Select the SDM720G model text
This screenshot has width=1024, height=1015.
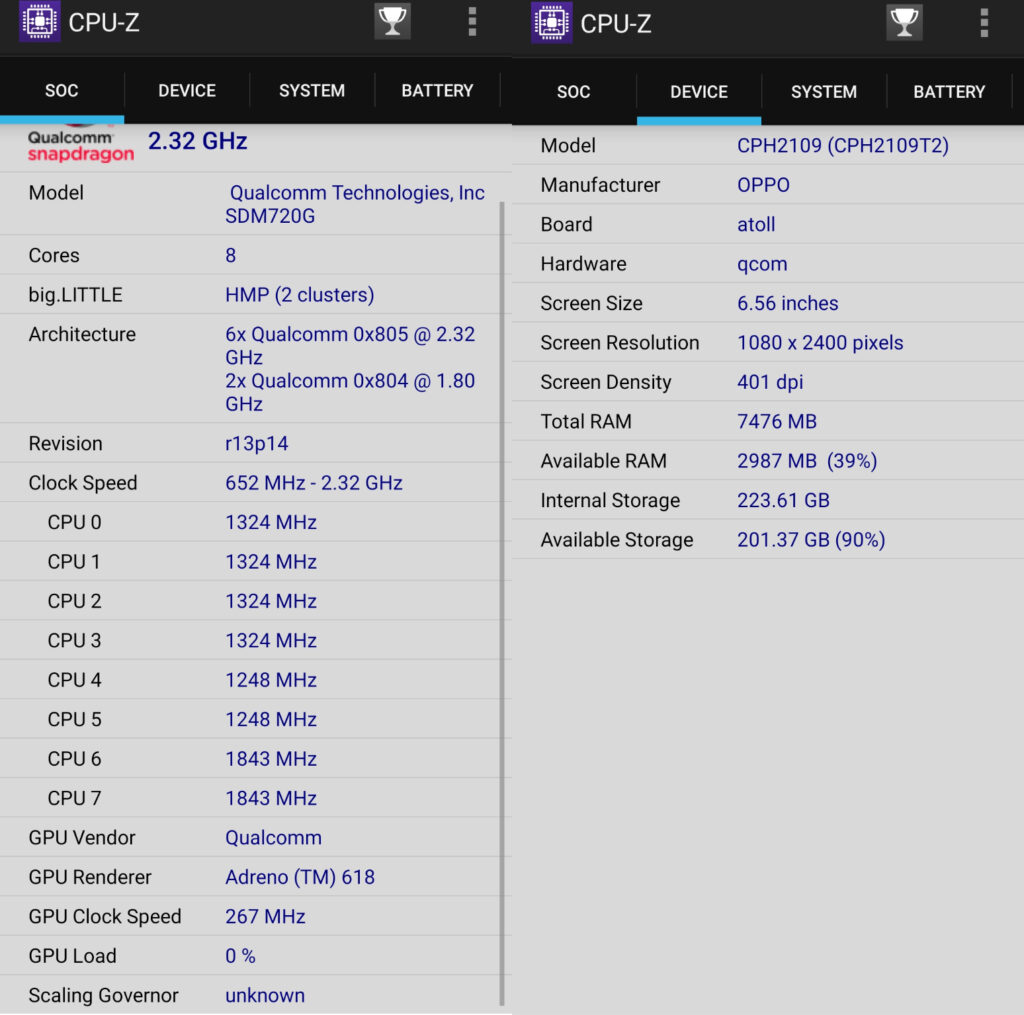pos(270,216)
